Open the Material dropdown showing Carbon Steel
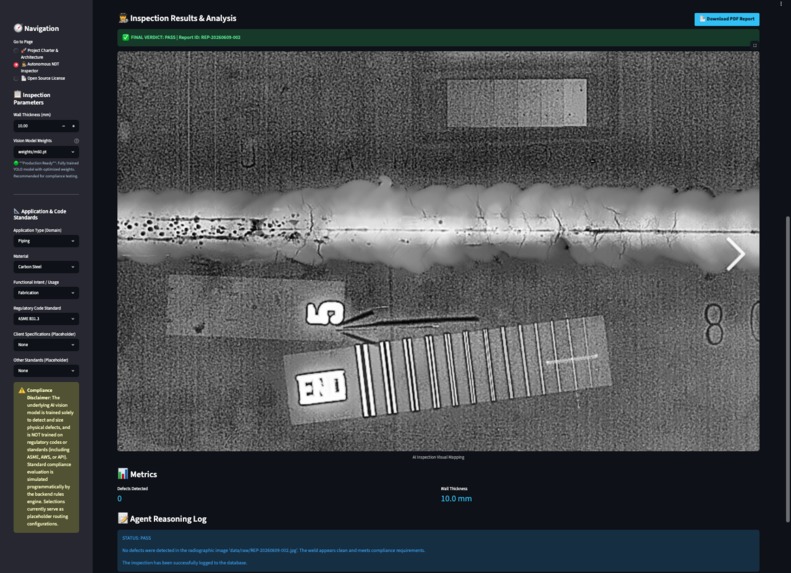 tap(46, 267)
